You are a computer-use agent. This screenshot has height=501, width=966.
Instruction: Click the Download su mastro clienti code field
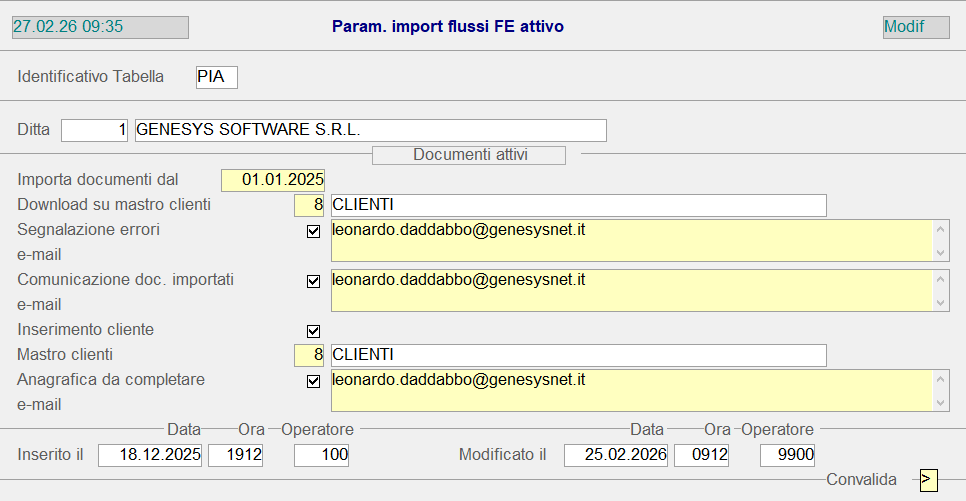[309, 205]
